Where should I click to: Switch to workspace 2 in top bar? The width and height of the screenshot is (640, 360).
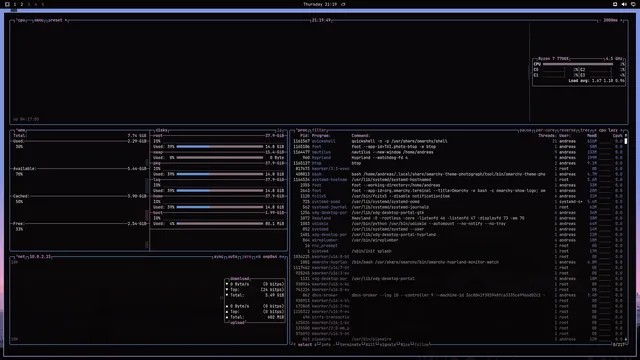[x=22, y=4]
